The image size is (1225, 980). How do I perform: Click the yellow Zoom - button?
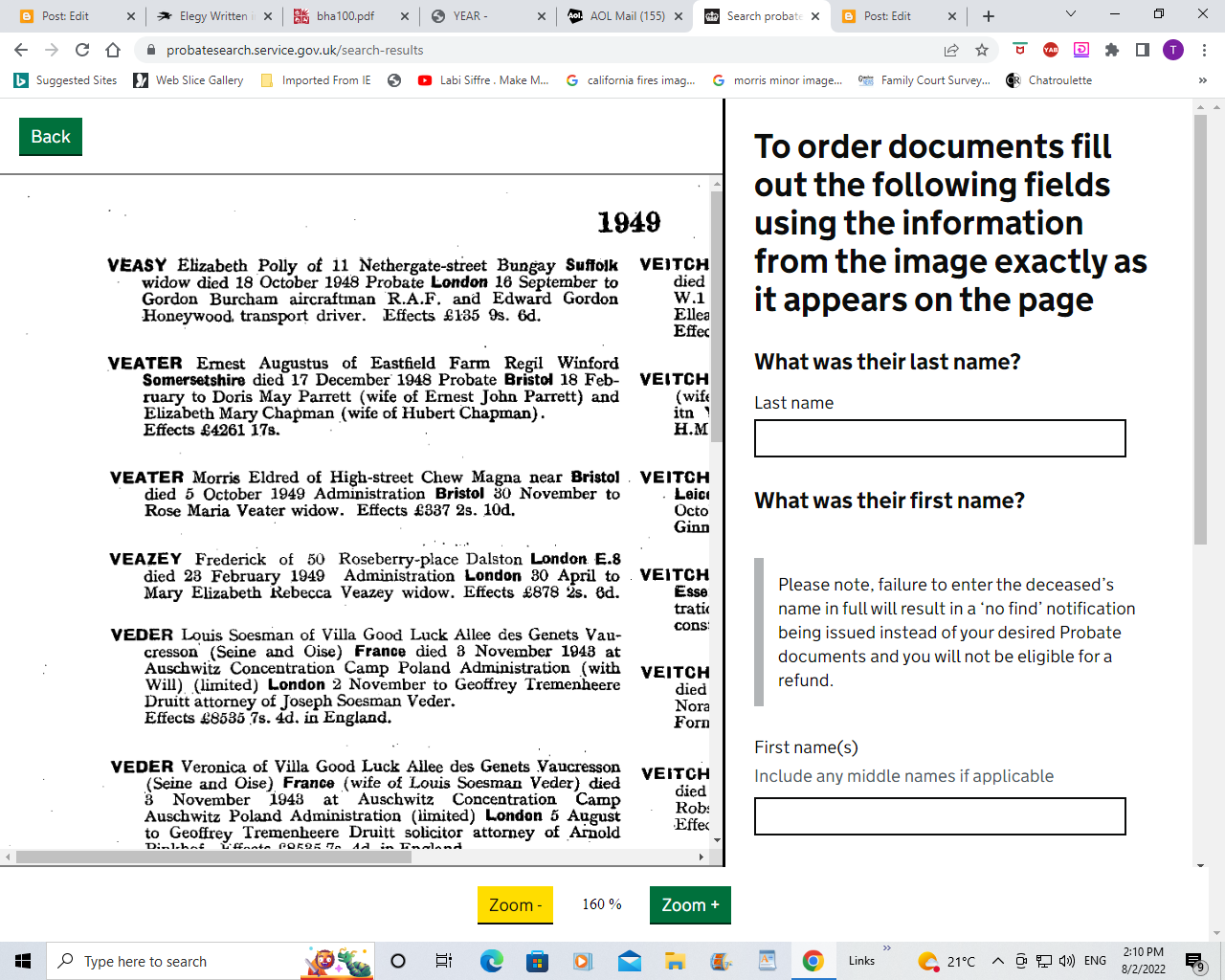tap(515, 904)
